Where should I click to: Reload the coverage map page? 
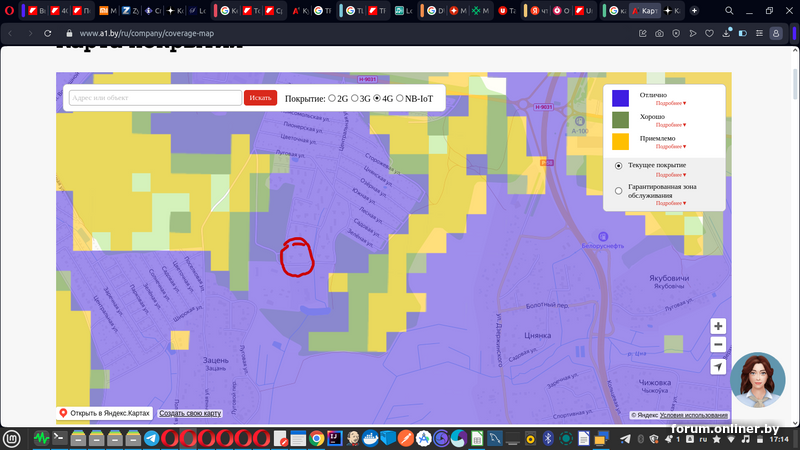point(47,33)
